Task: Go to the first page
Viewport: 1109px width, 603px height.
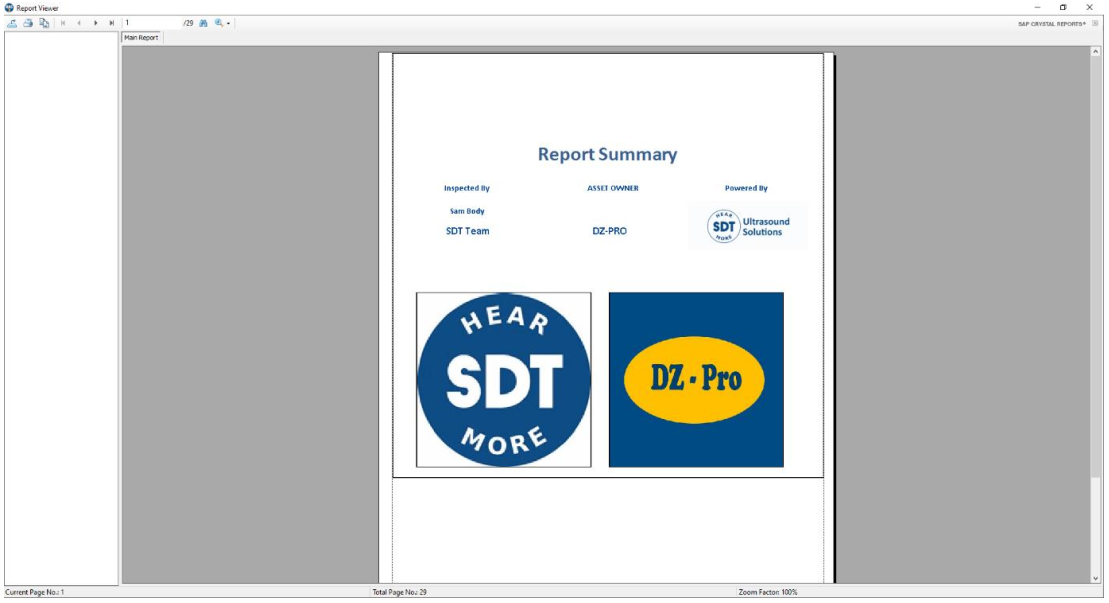Action: point(63,23)
